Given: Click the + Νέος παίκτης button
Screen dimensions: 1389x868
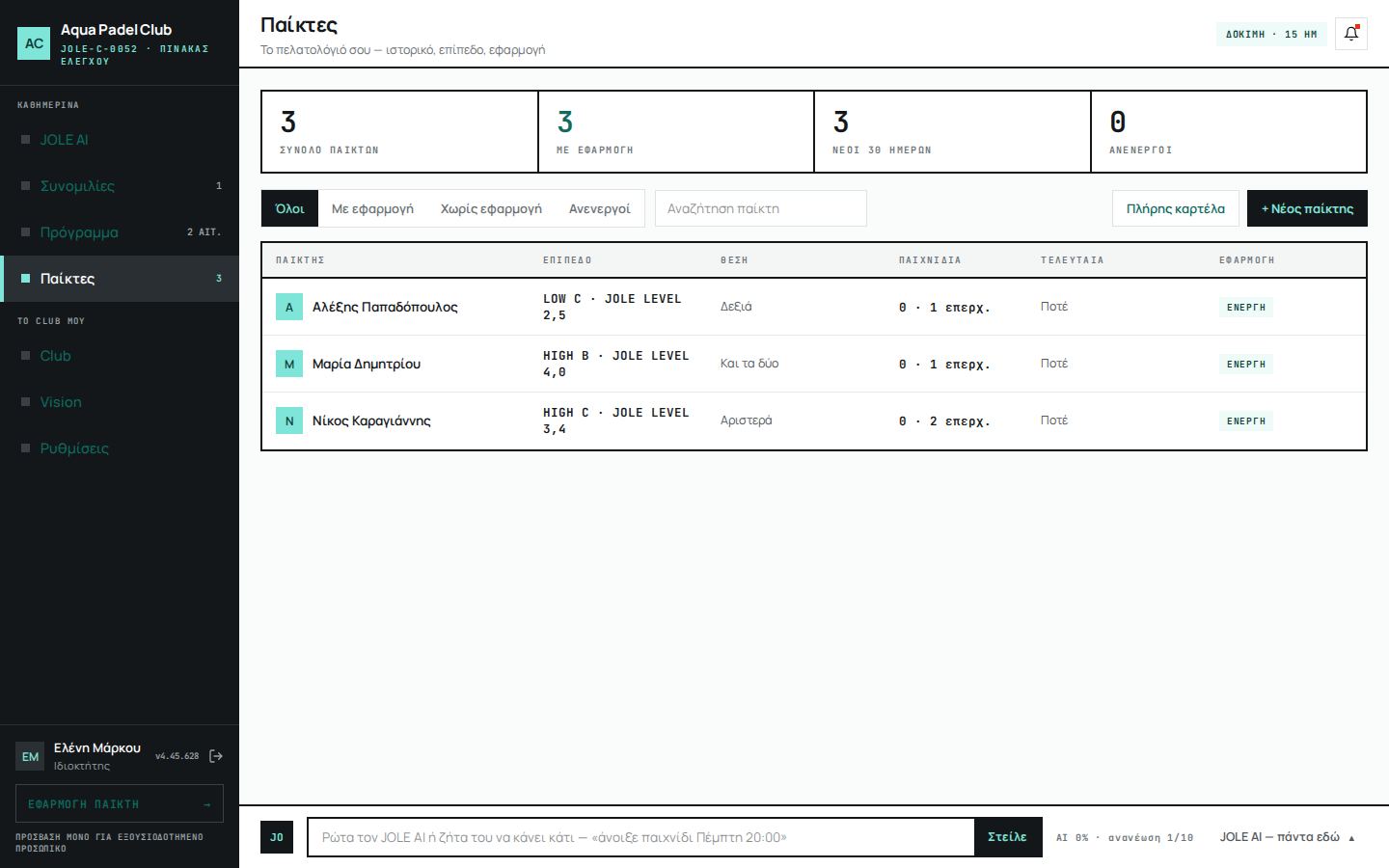Looking at the screenshot, I should tap(1307, 208).
